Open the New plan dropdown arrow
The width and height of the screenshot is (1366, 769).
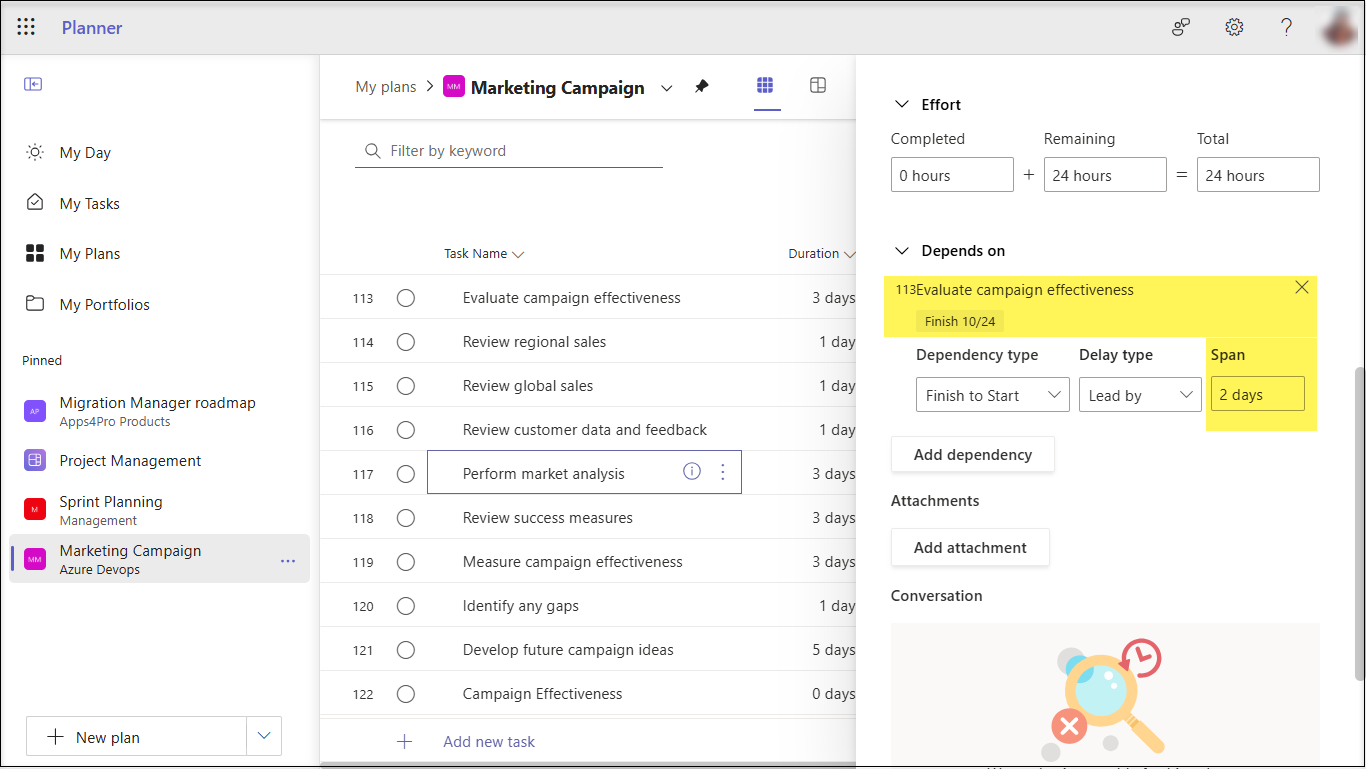click(263, 735)
